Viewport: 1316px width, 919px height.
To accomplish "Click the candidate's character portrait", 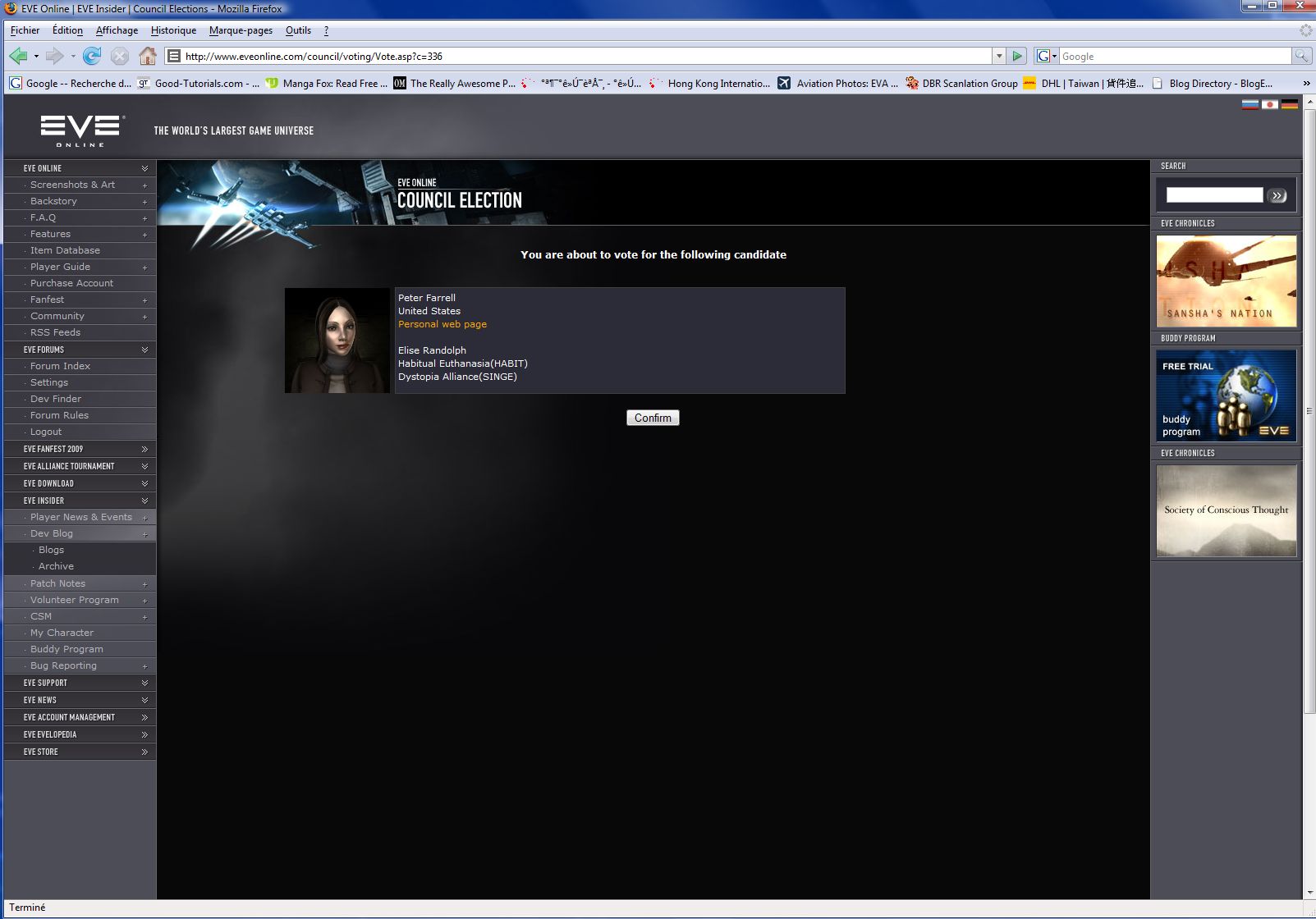I will (x=337, y=341).
